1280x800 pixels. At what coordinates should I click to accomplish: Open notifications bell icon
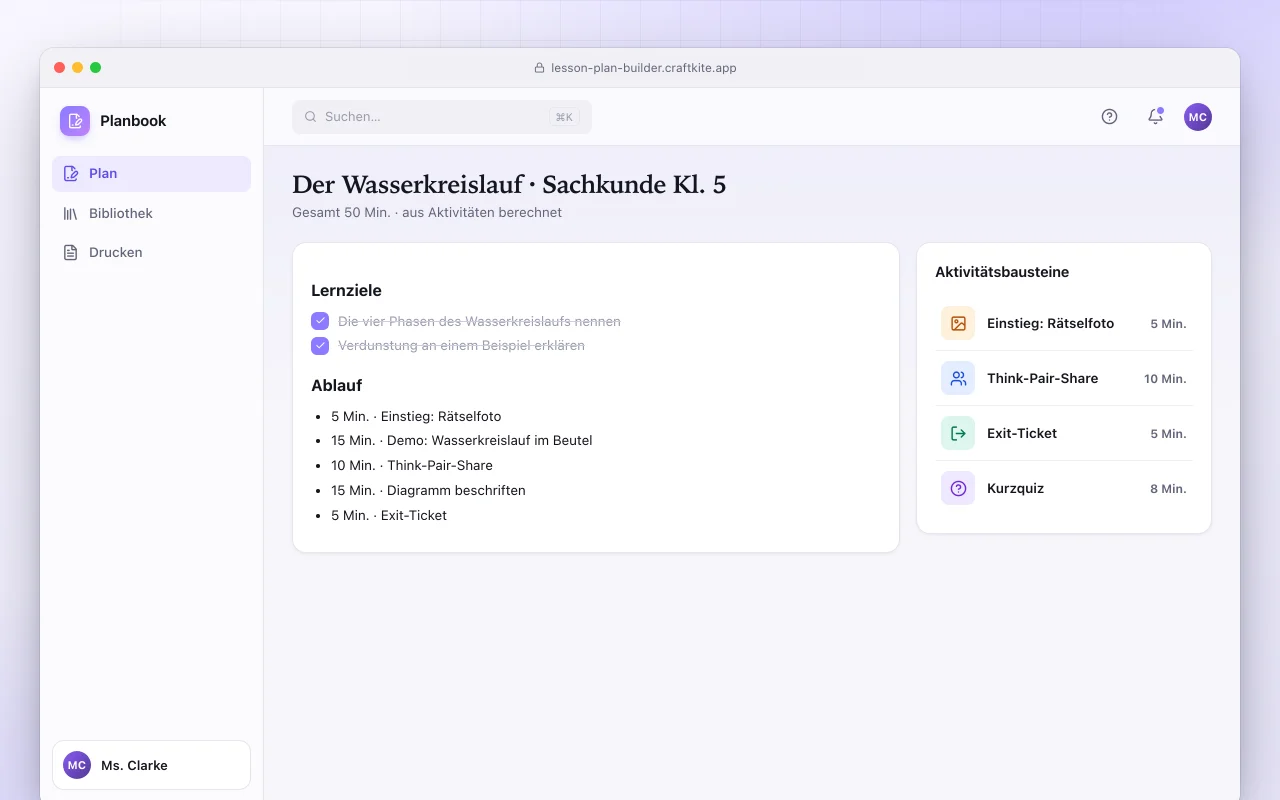tap(1155, 117)
